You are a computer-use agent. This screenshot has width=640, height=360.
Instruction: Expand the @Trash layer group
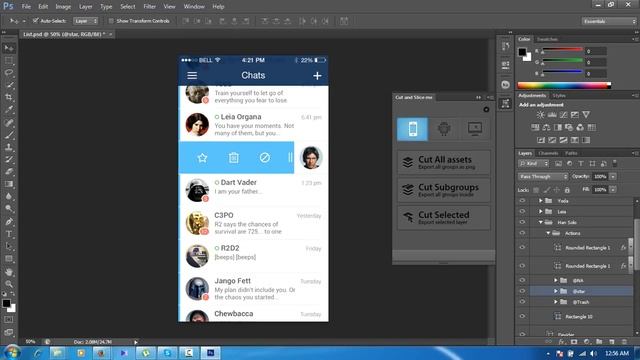tap(556, 302)
